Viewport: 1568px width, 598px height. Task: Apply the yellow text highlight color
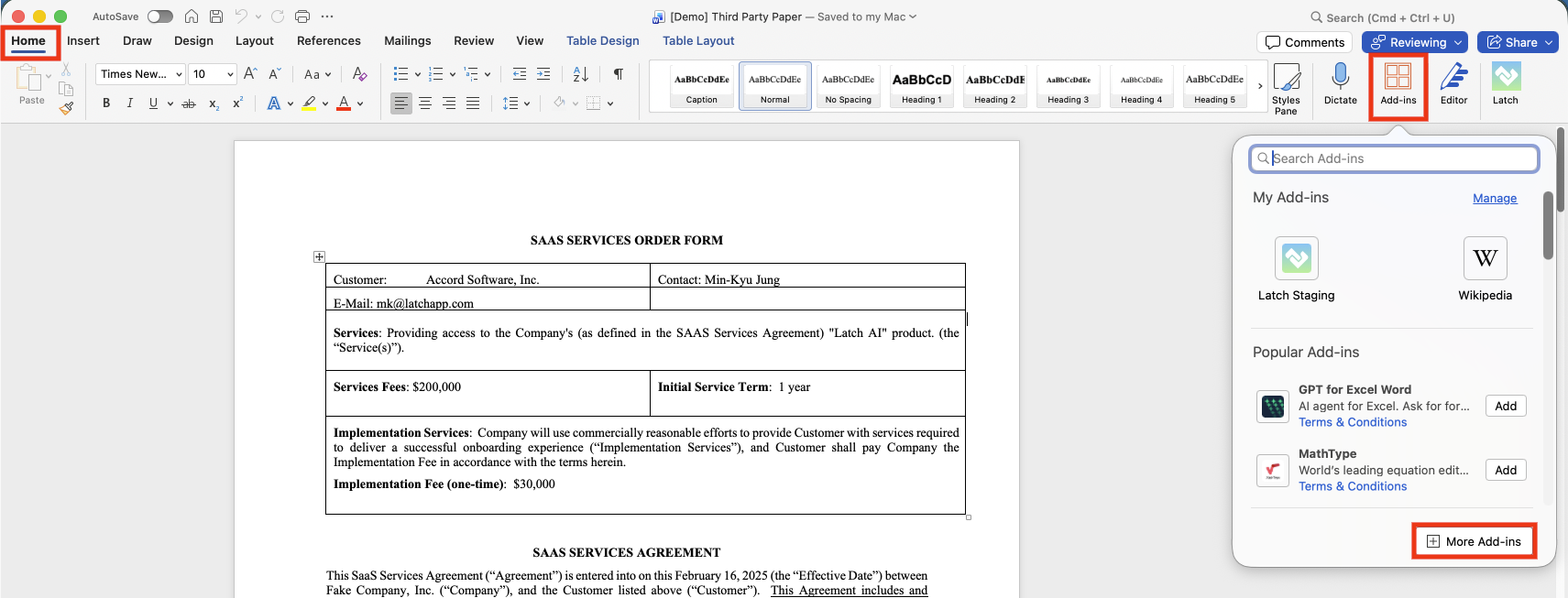click(x=310, y=103)
